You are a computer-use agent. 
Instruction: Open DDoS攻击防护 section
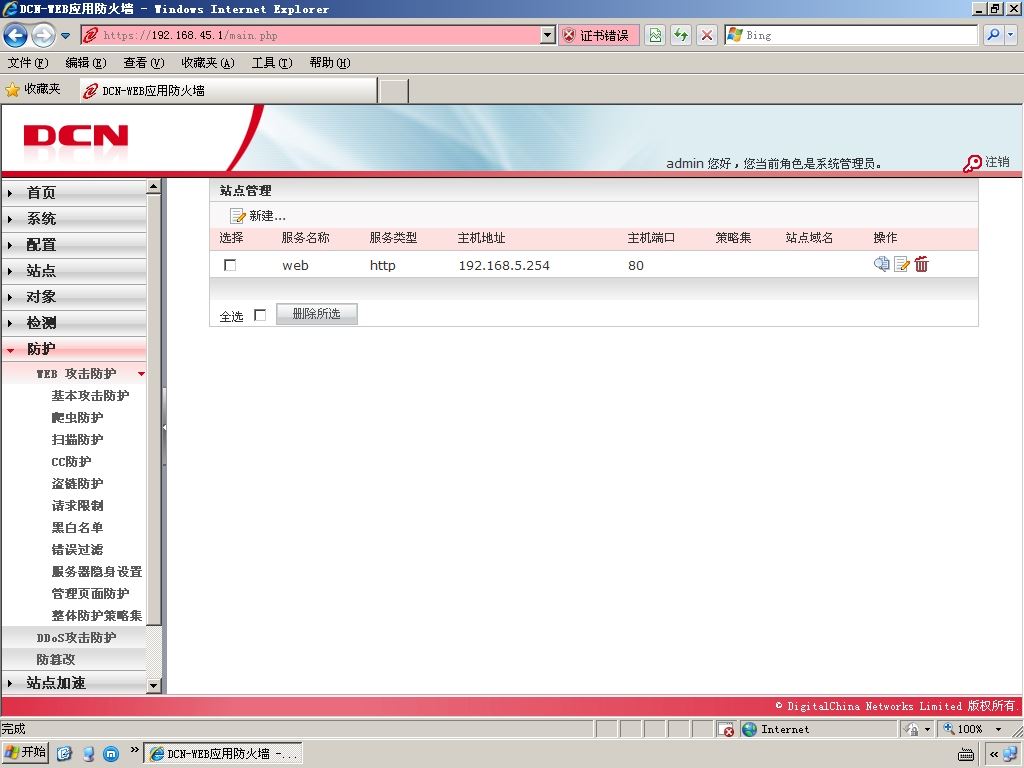[74, 637]
